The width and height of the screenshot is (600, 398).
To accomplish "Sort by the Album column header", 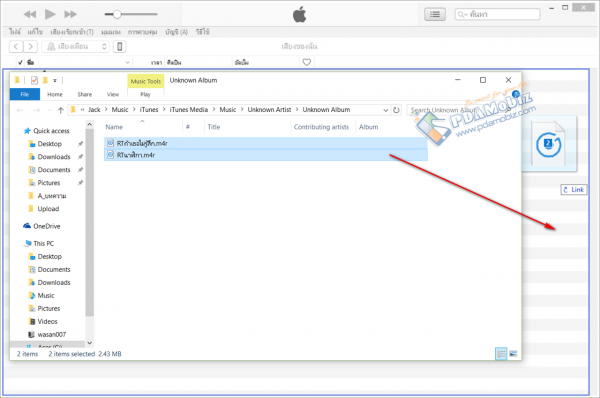I will point(368,127).
